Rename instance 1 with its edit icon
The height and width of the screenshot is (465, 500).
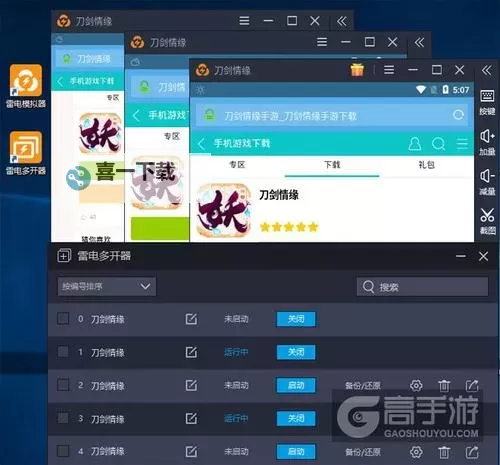(x=191, y=352)
